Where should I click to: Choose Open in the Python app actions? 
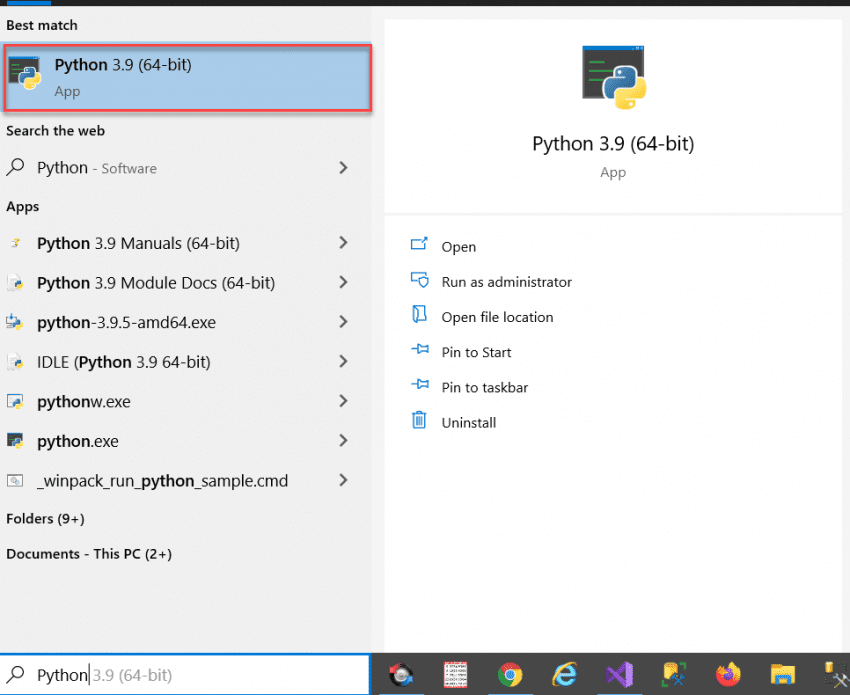459,247
